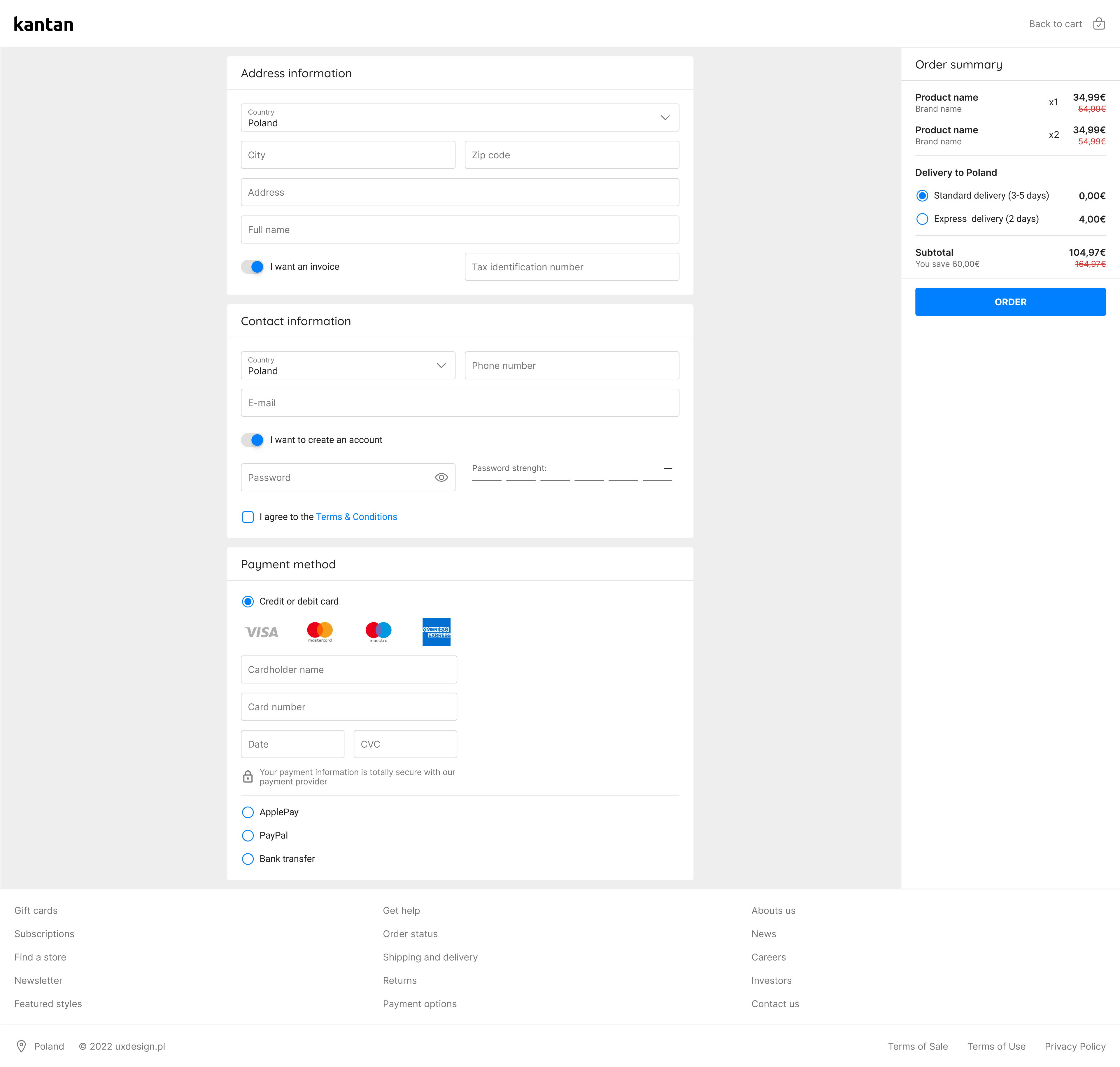This screenshot has height=1067, width=1120.
Task: Click the Full name input field
Action: [x=460, y=229]
